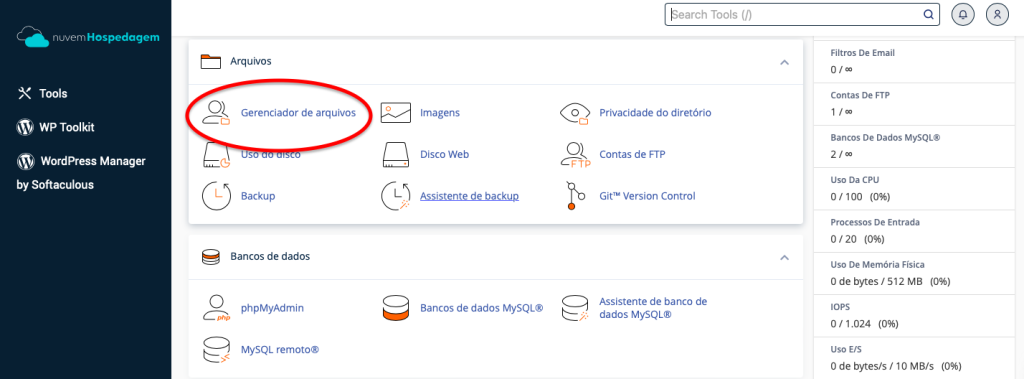Open the Backup link
1024x379 pixels.
pos(258,196)
